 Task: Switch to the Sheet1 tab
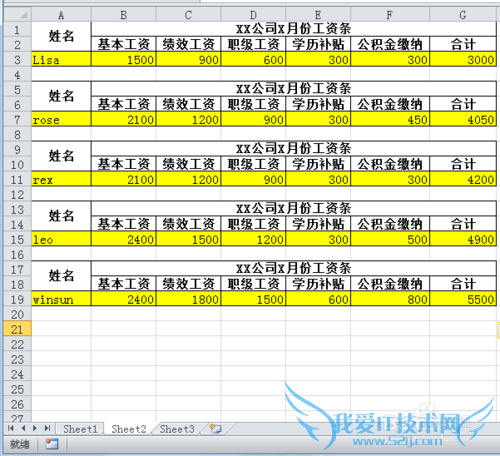click(80, 429)
